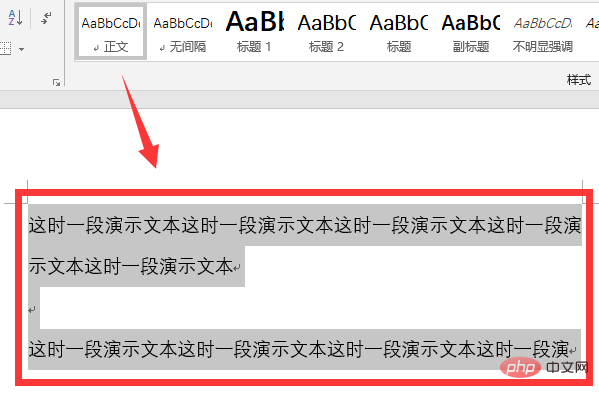Click on the empty paragraph line
The image size is (599, 400).
click(x=34, y=308)
